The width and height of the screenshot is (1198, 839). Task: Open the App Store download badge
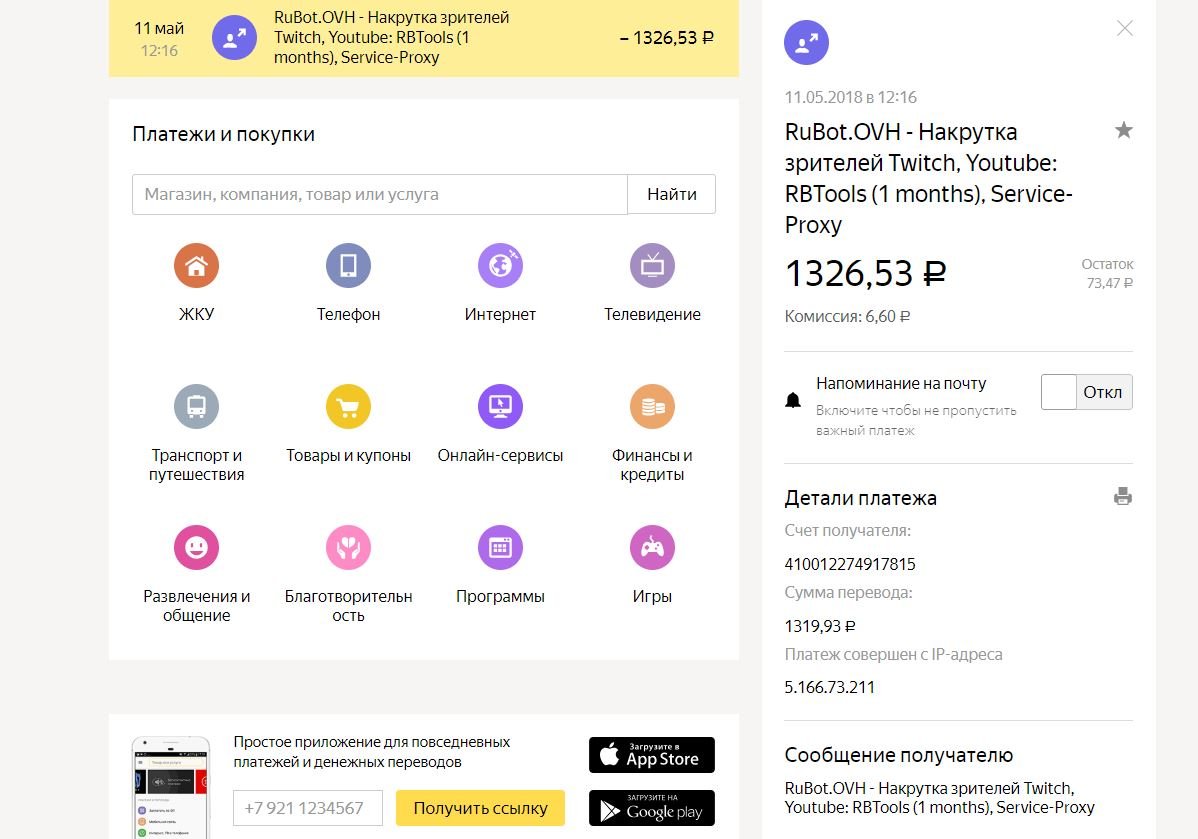(651, 755)
